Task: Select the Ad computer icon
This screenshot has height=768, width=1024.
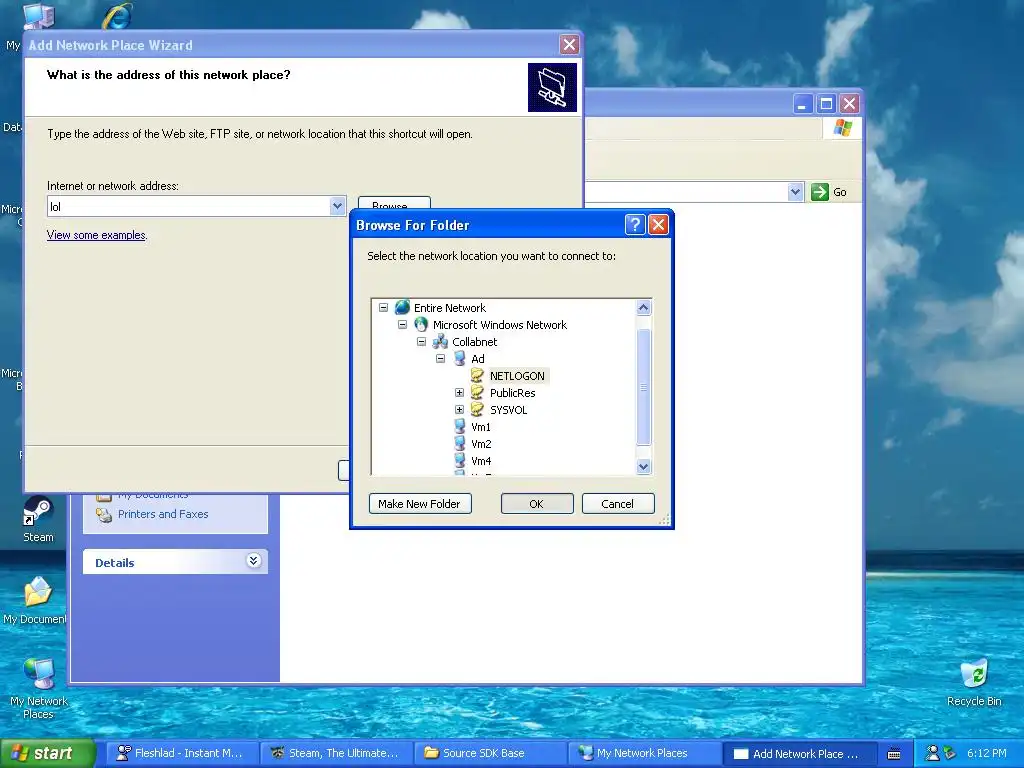Action: tap(459, 359)
